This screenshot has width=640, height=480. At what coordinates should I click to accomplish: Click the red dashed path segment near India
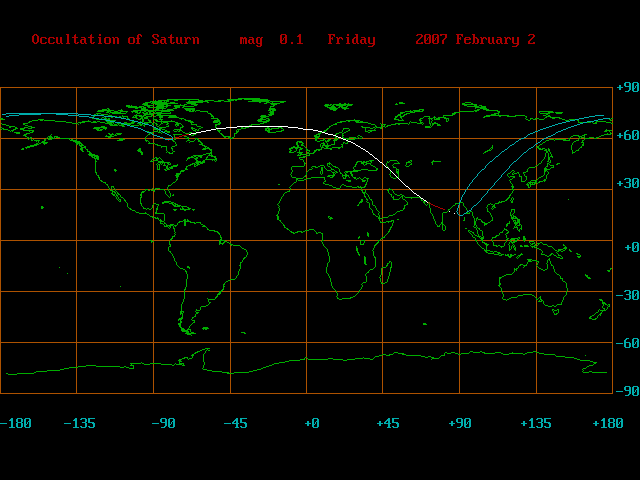pyautogui.click(x=438, y=206)
